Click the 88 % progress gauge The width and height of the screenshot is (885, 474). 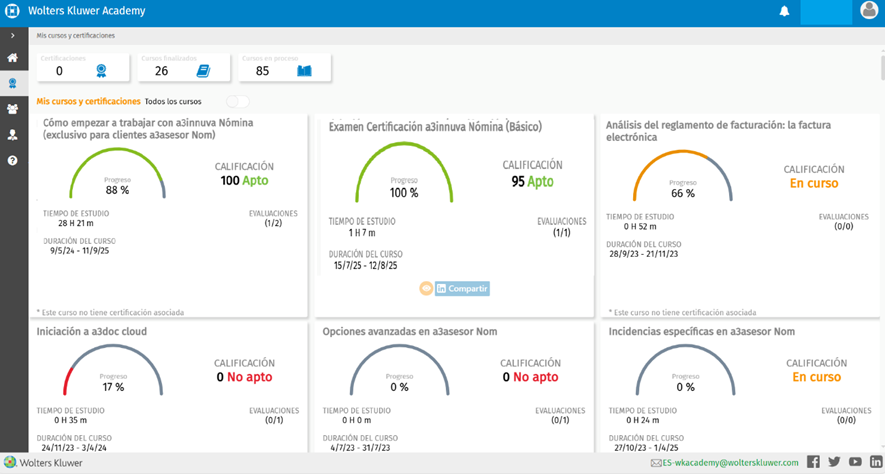(x=117, y=172)
